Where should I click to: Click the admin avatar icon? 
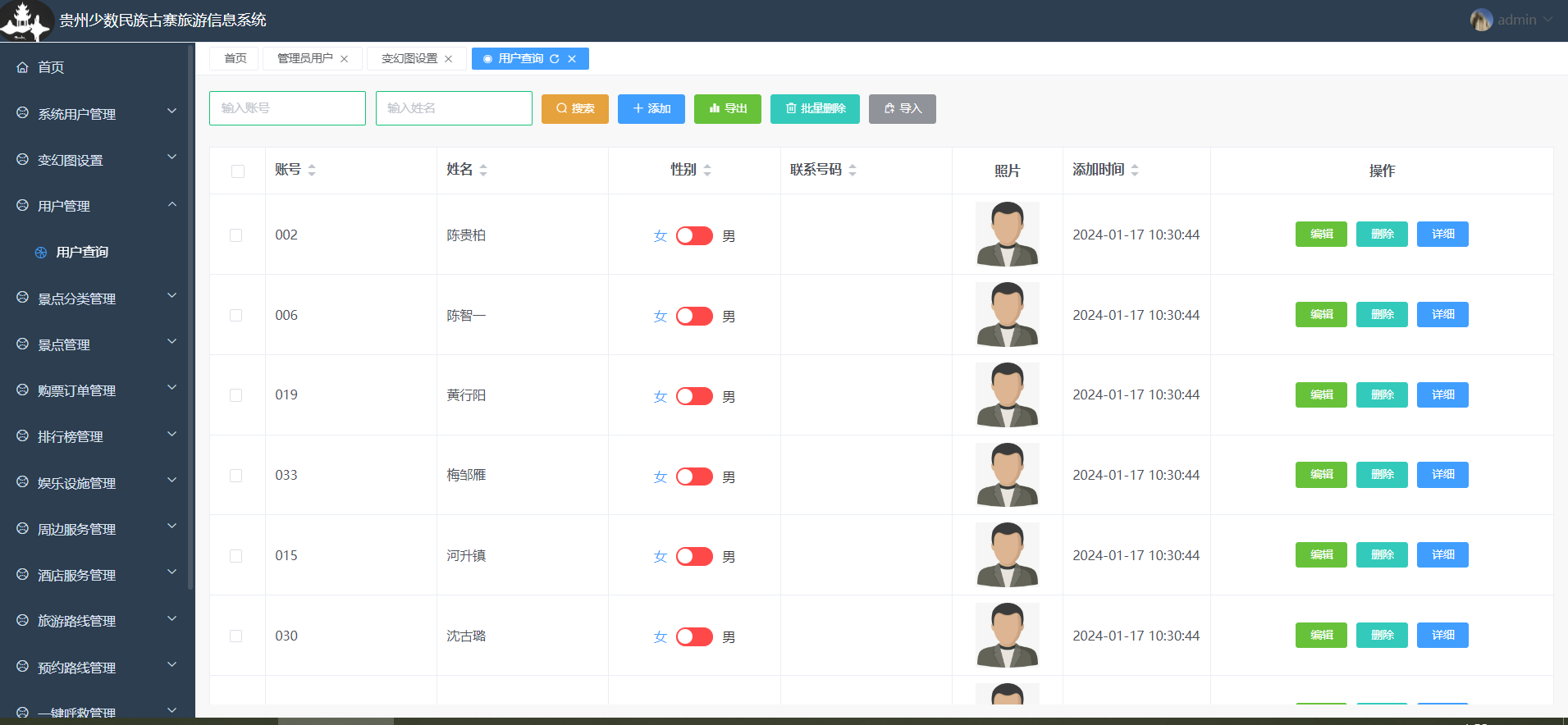coord(1481,20)
